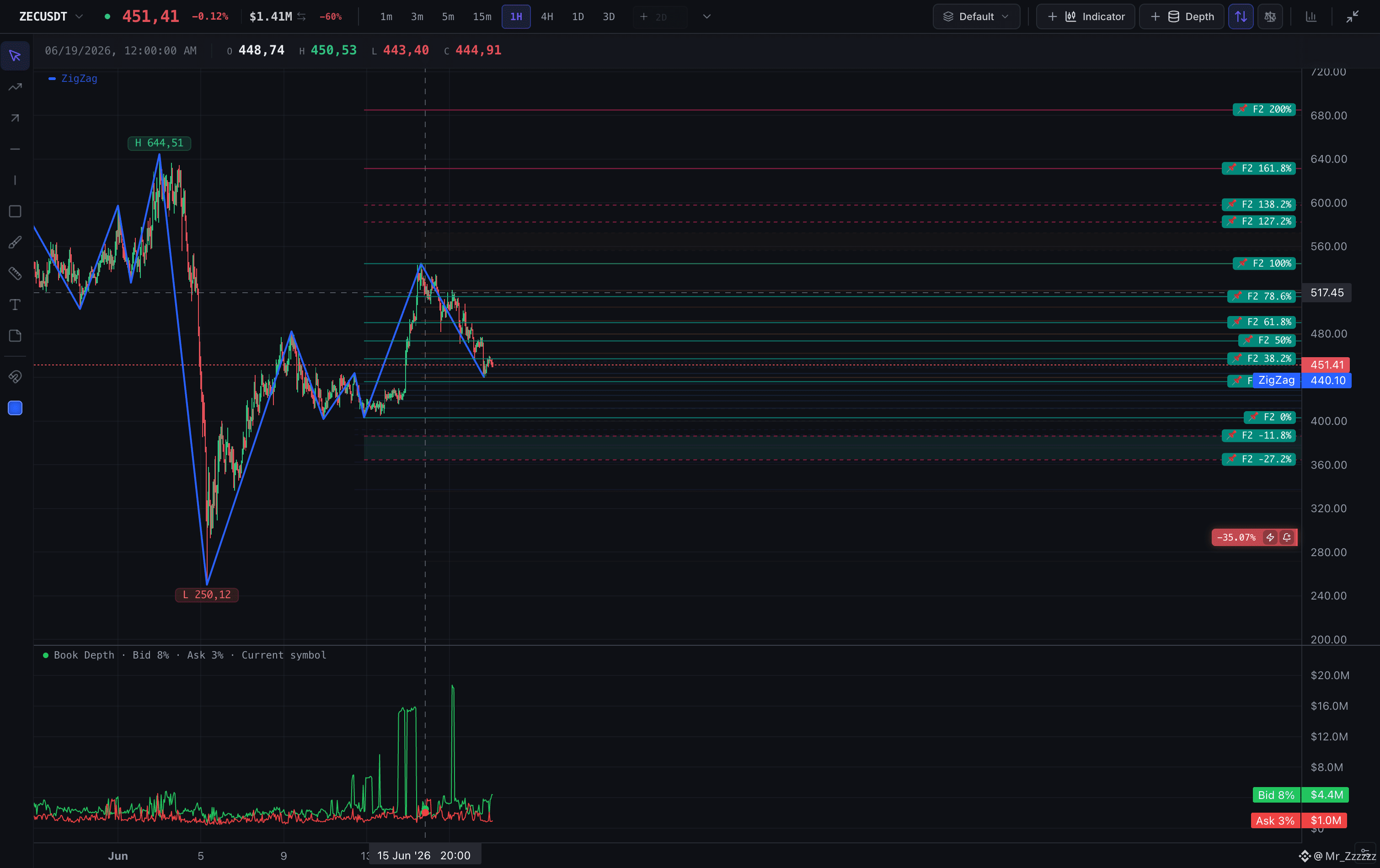Click the L 250,12 low marker
The image size is (1380, 868).
click(207, 595)
